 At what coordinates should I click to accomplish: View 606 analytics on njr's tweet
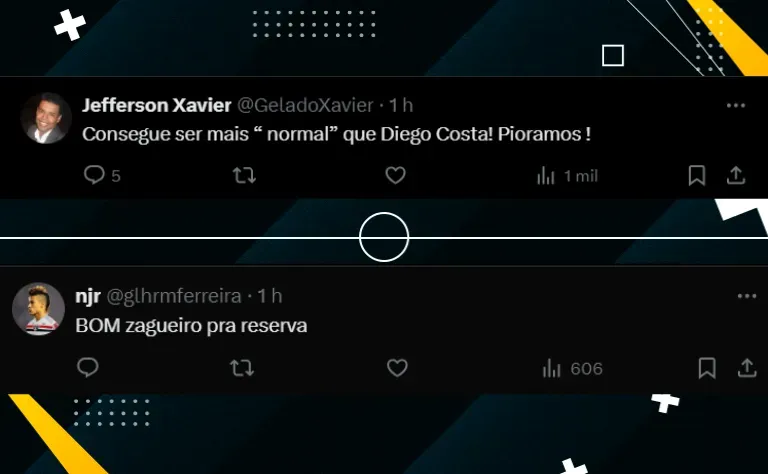[572, 369]
